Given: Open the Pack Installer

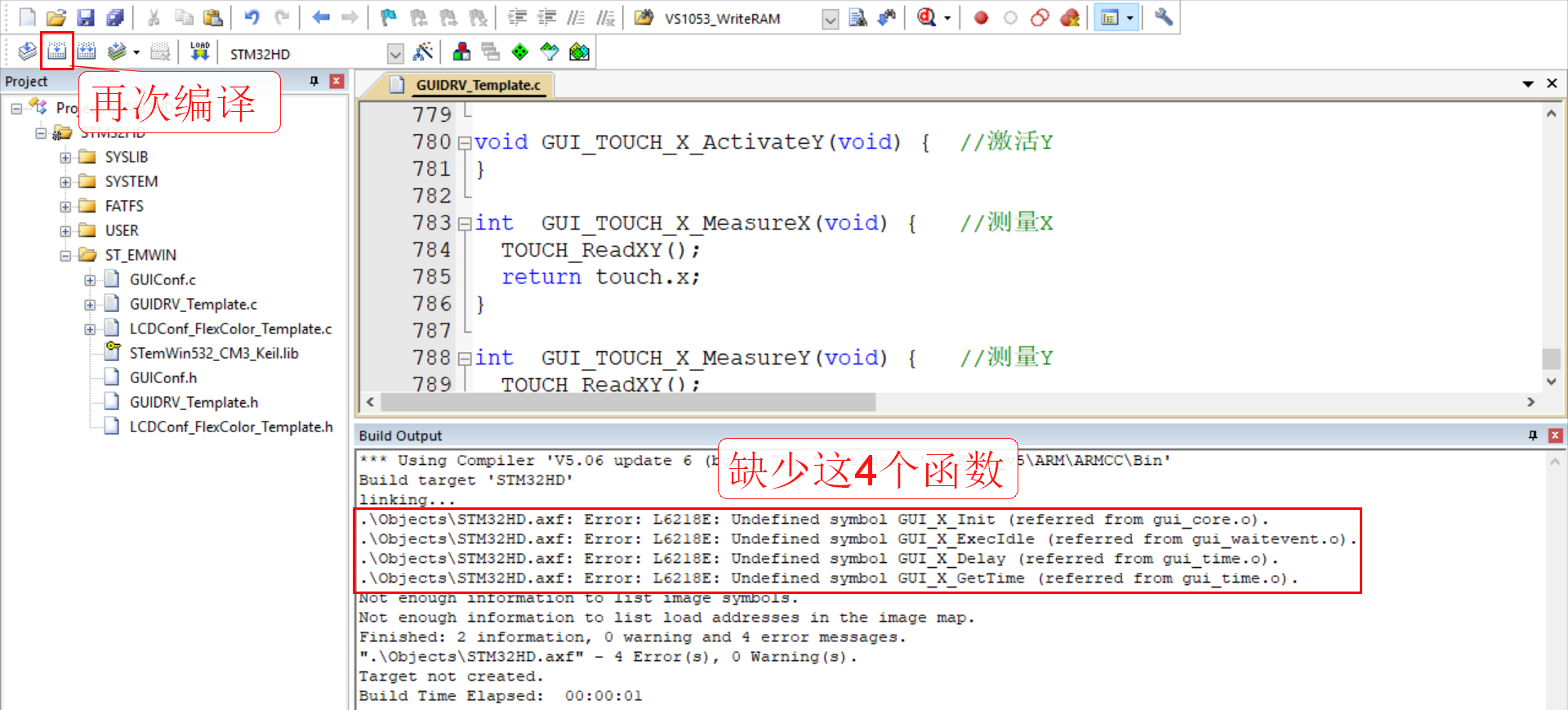Looking at the screenshot, I should (x=579, y=52).
